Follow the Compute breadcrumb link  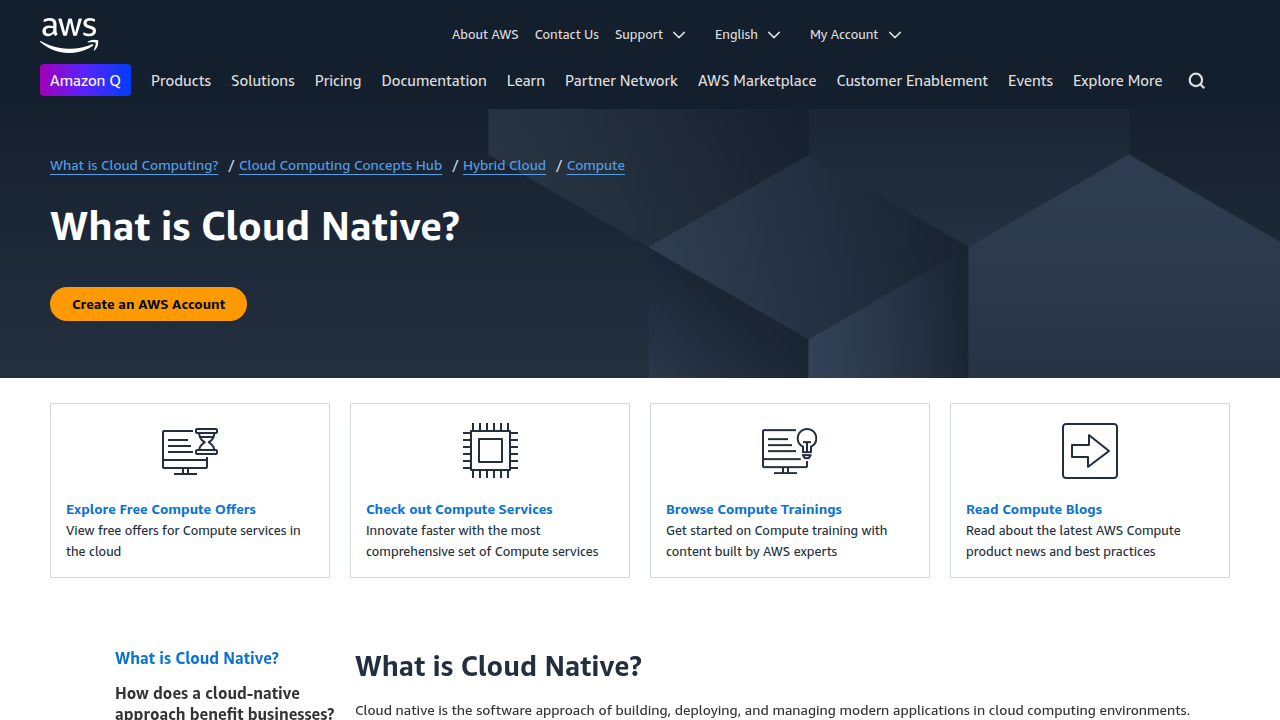[596, 166]
